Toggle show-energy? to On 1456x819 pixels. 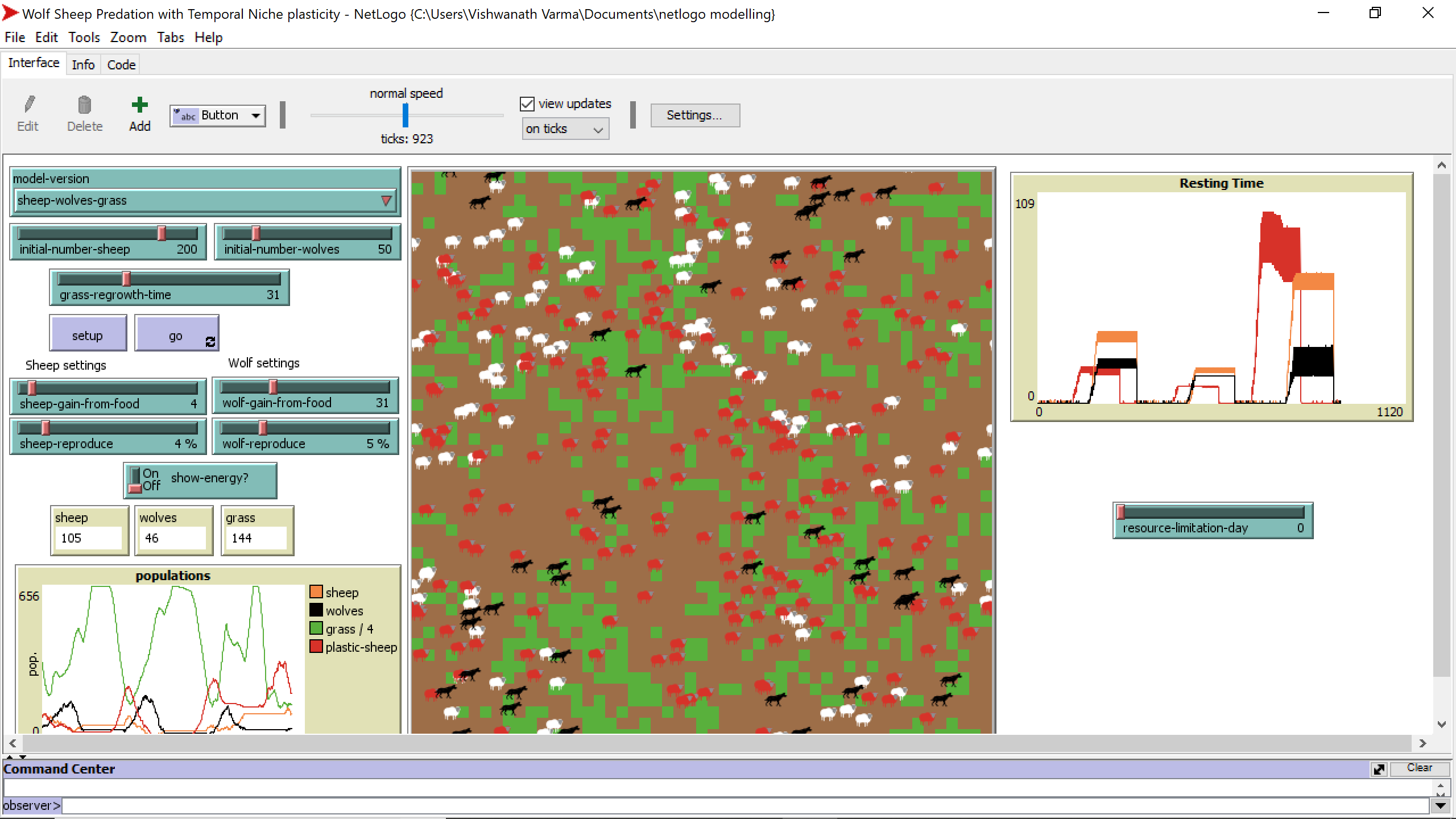pyautogui.click(x=135, y=473)
